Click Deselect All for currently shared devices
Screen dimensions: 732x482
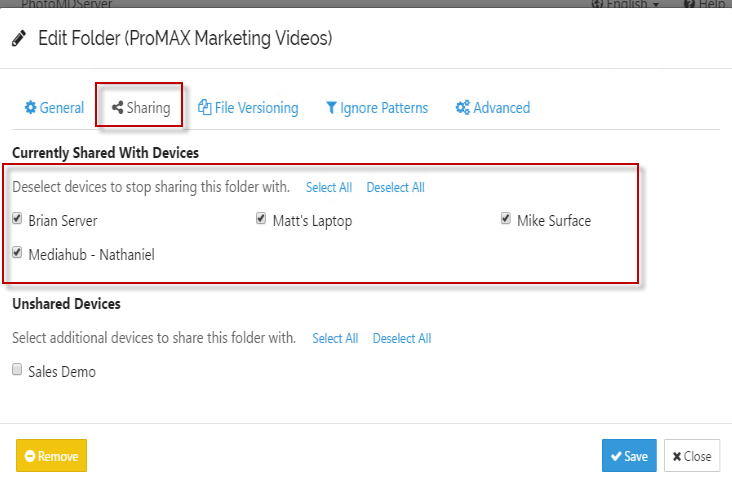(x=395, y=187)
